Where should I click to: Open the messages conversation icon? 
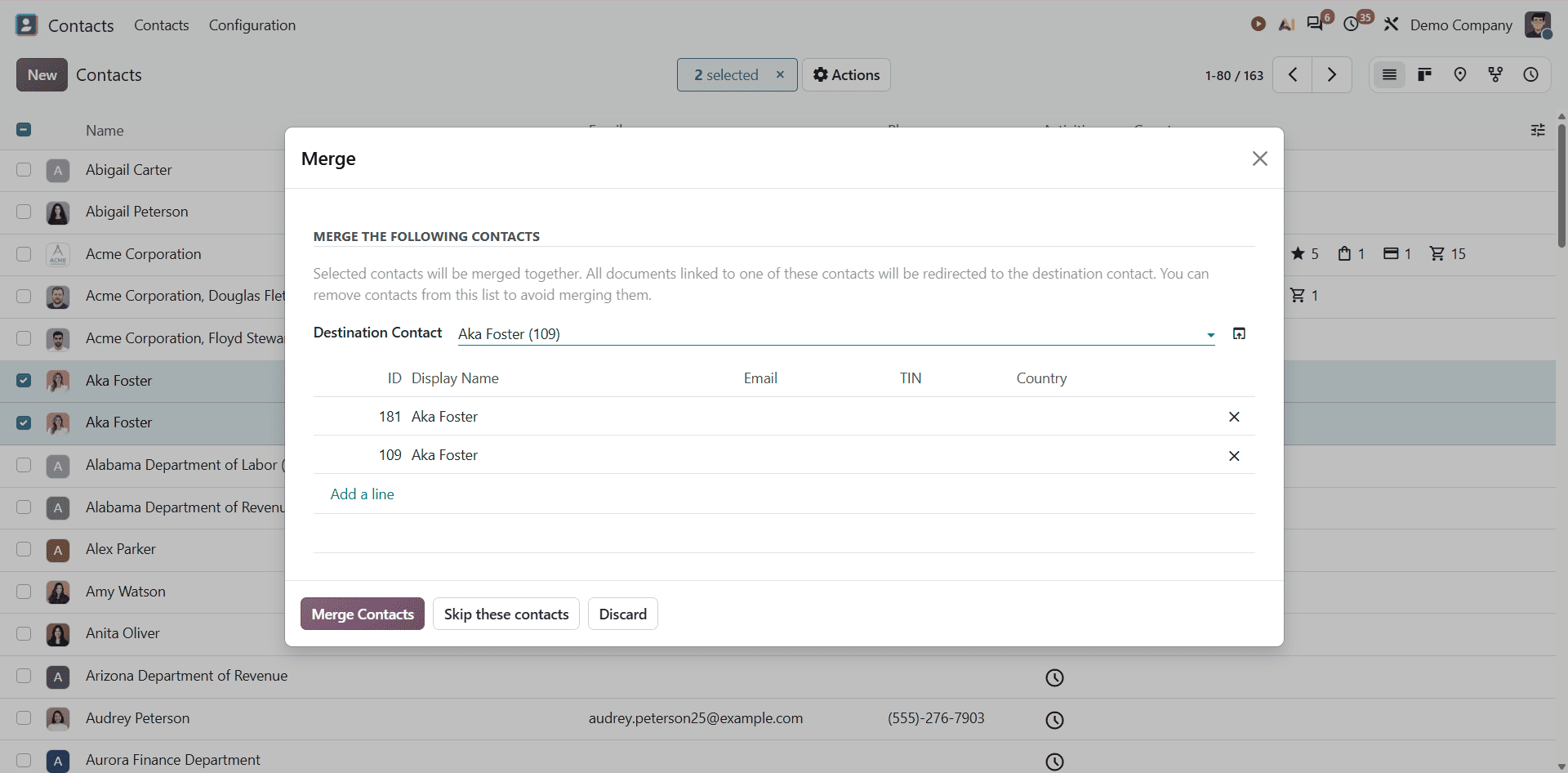point(1315,24)
